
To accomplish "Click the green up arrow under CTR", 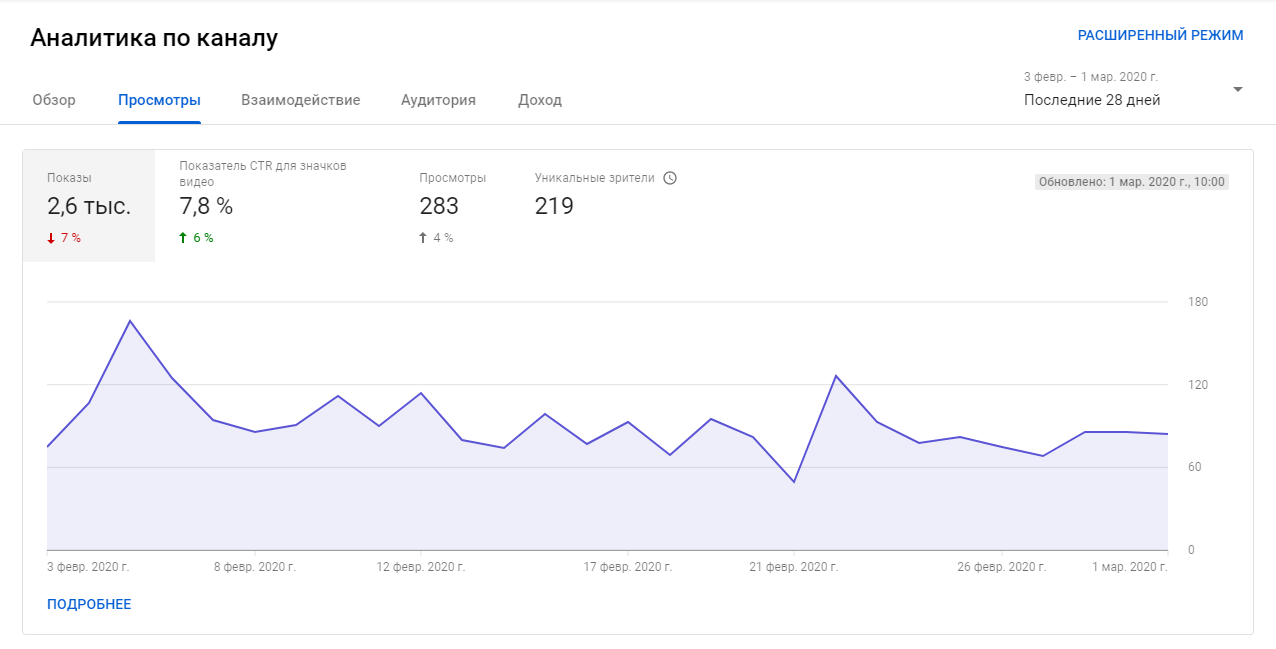I will coord(183,238).
